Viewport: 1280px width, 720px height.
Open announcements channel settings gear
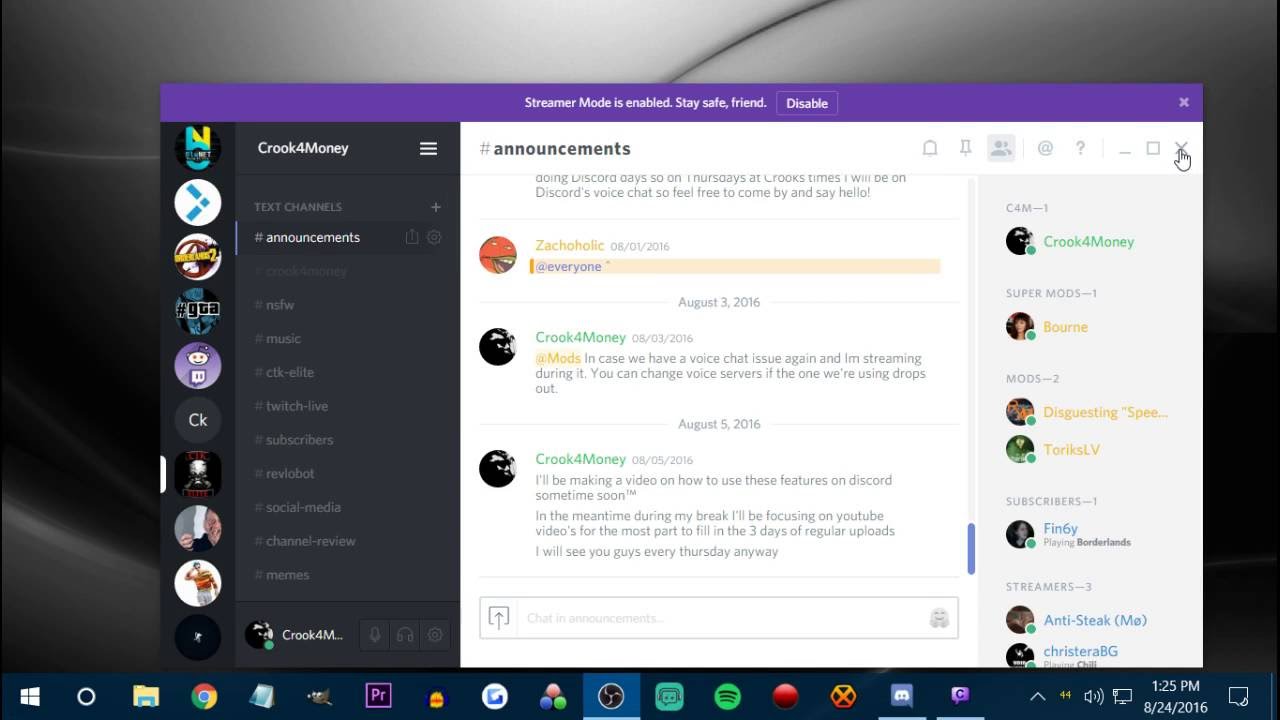click(x=434, y=237)
